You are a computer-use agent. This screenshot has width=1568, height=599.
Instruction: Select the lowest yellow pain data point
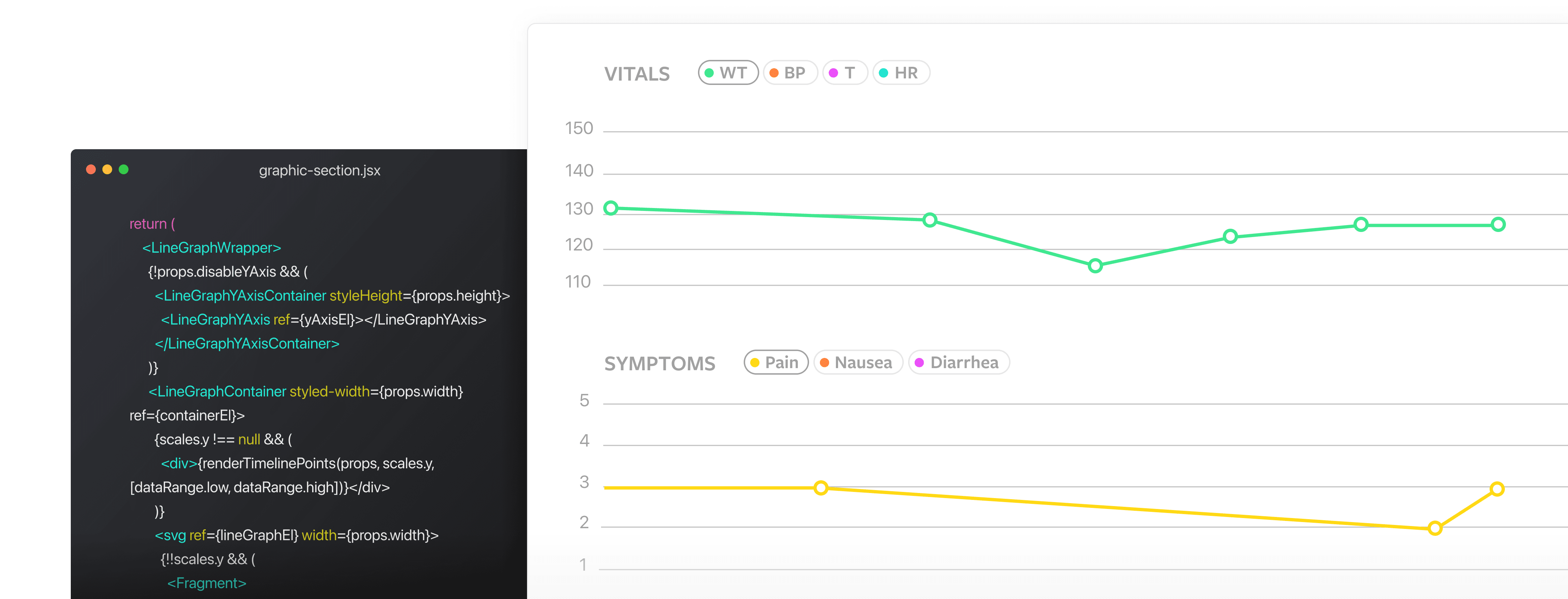point(1435,528)
